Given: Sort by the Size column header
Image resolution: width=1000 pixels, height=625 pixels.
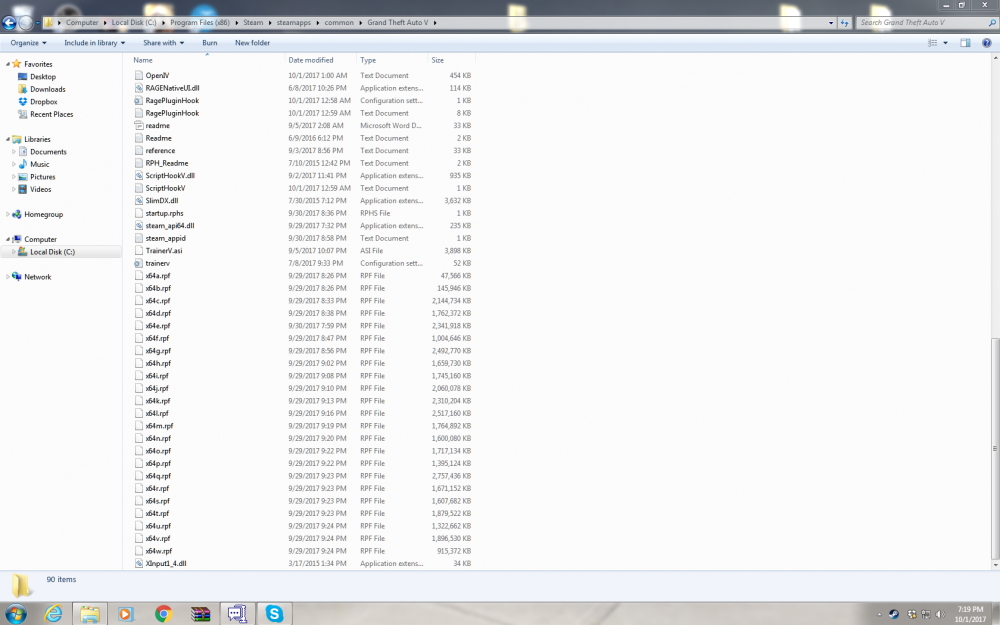Looking at the screenshot, I should point(452,60).
